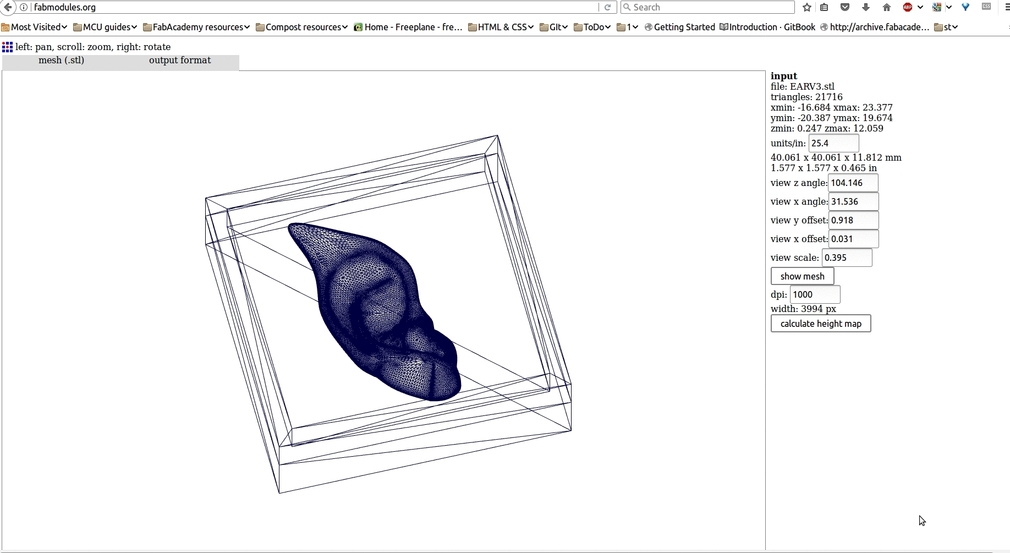The width and height of the screenshot is (1010, 553).
Task: Open the st bookmarks folder
Action: pyautogui.click(x=946, y=27)
